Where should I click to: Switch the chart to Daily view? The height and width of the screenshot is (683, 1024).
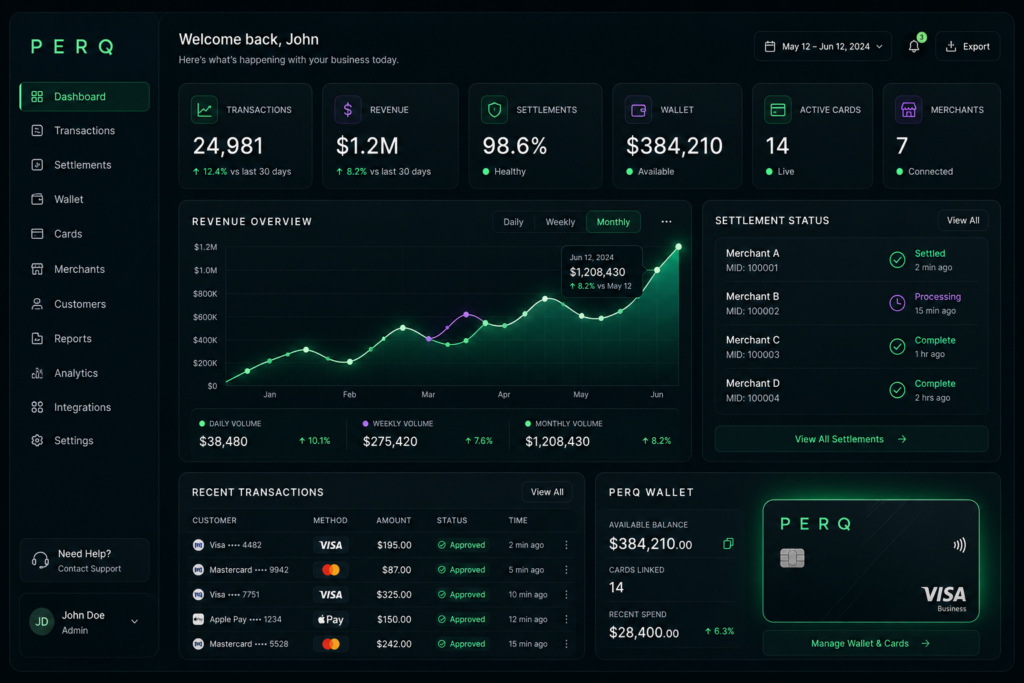tap(513, 222)
